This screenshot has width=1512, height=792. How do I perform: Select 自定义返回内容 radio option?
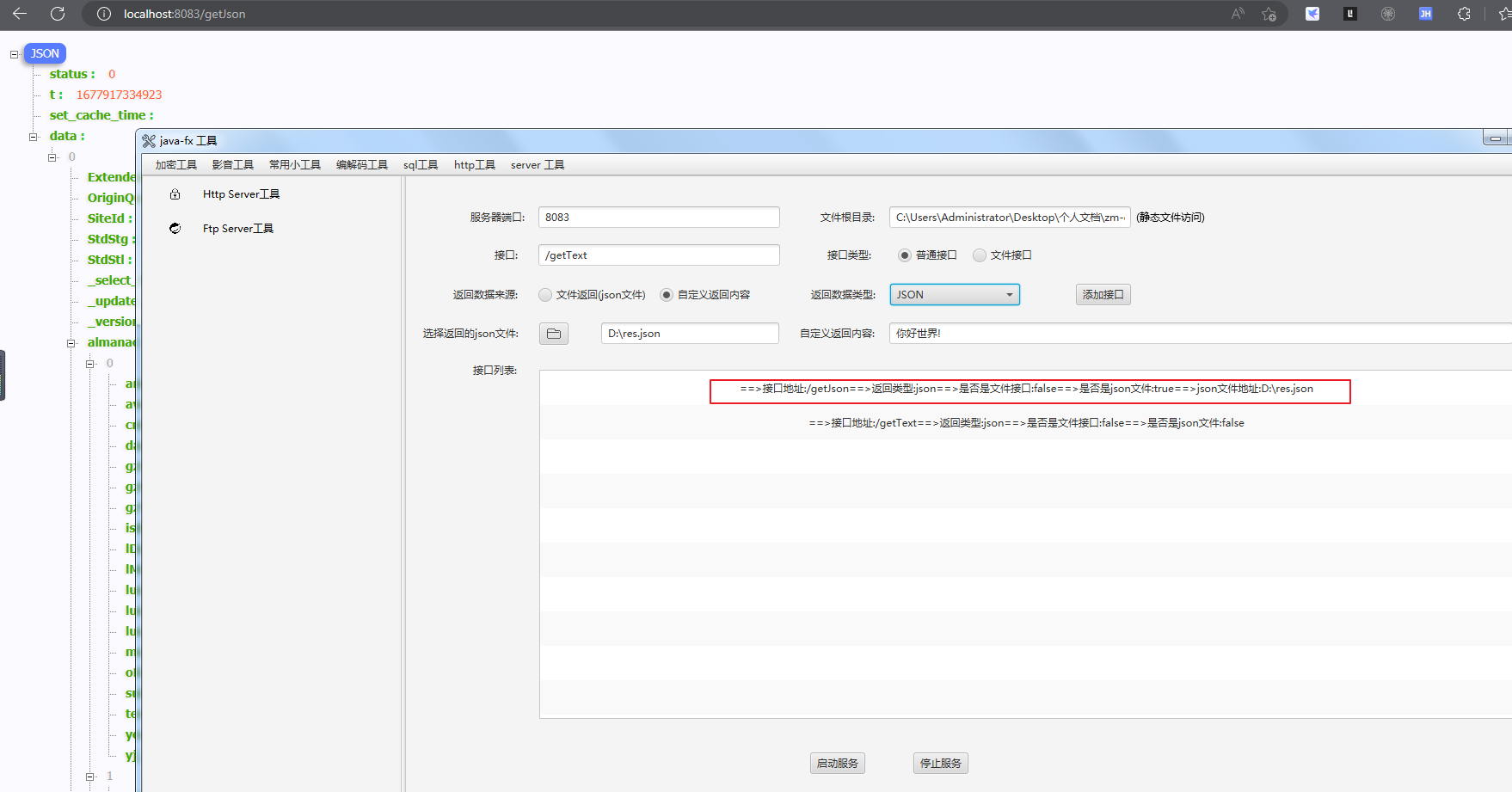pos(667,295)
